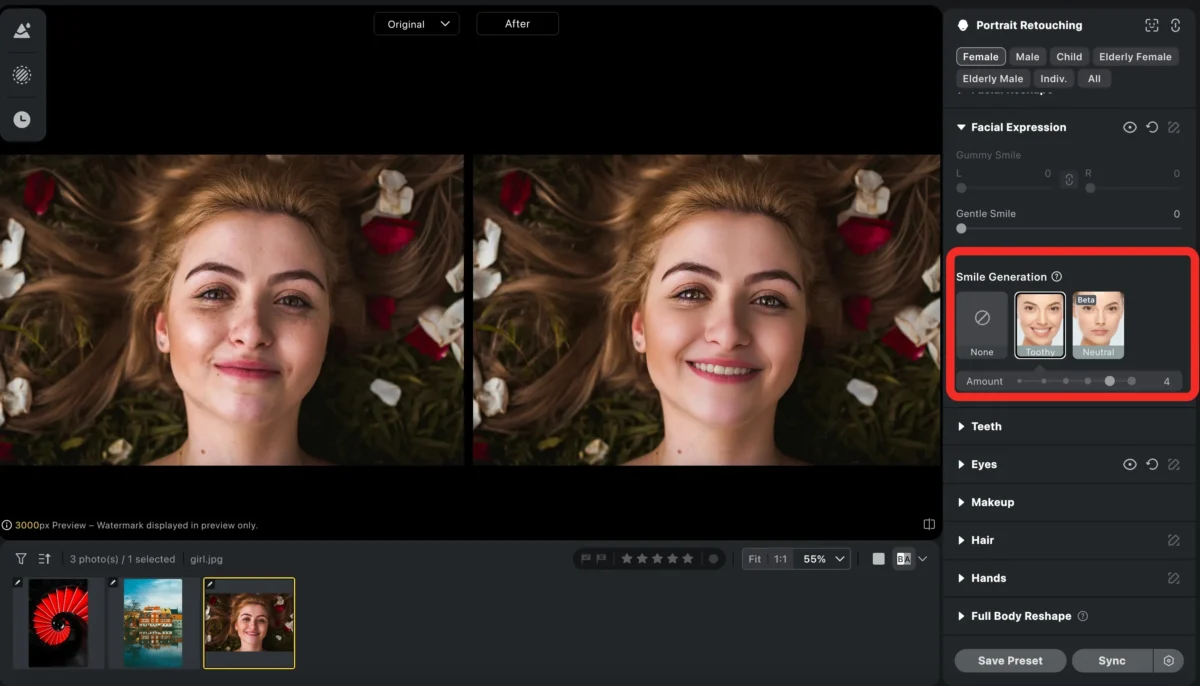Switch to single image view mode

[878, 559]
